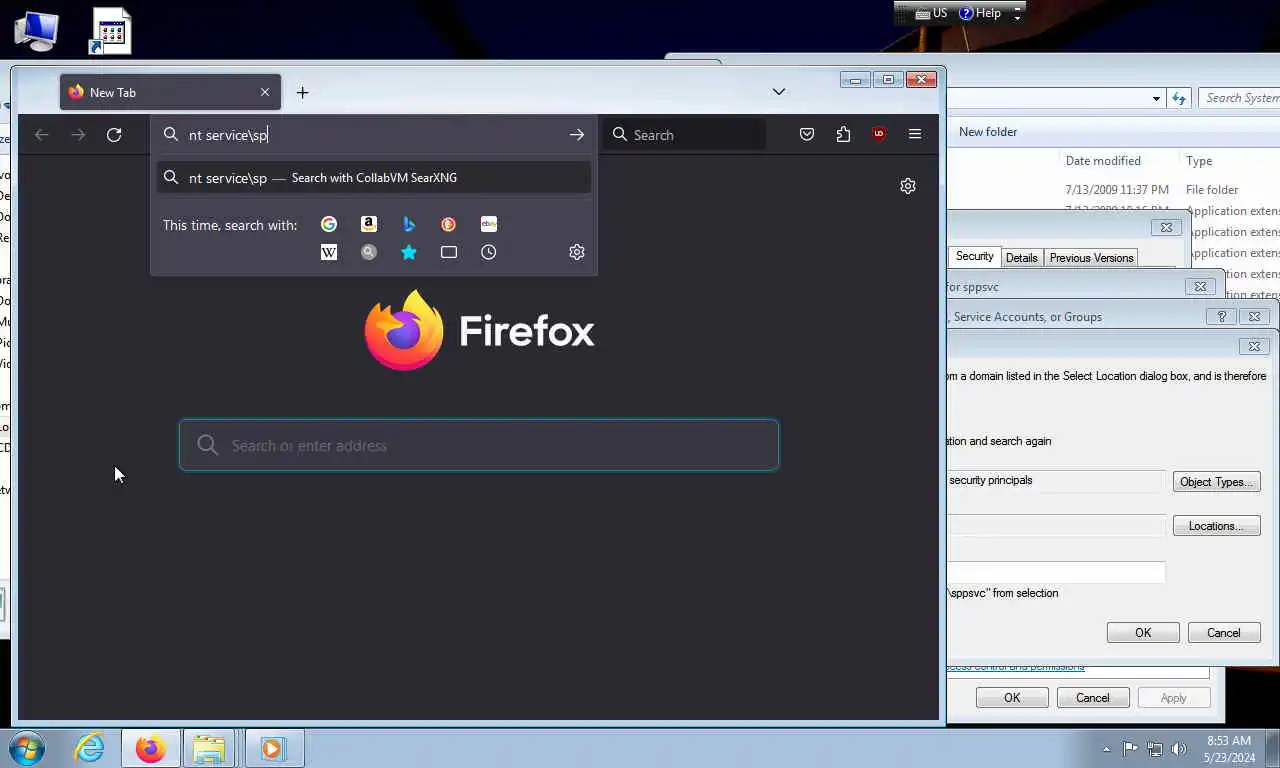This screenshot has height=768, width=1280.
Task: Open the Computer desktop icon
Action: pyautogui.click(x=36, y=30)
